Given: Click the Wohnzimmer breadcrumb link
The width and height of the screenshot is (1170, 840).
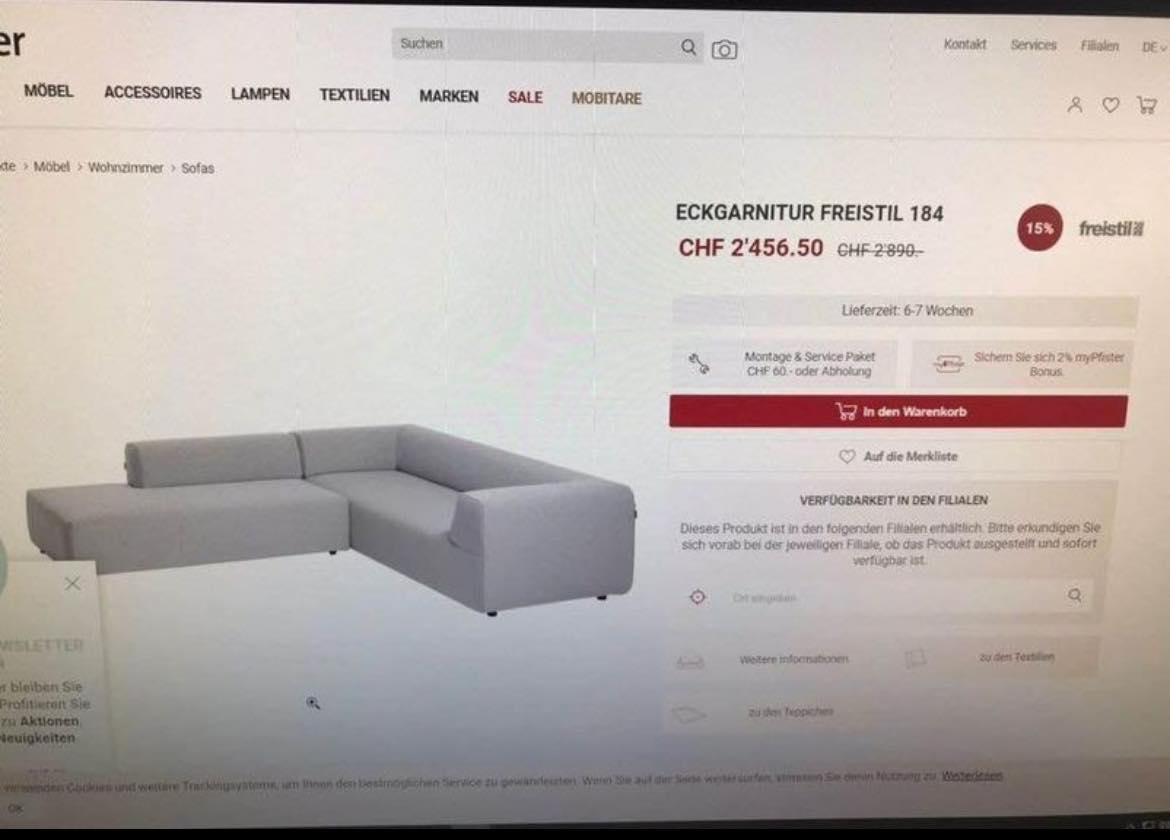Looking at the screenshot, I should (x=125, y=168).
